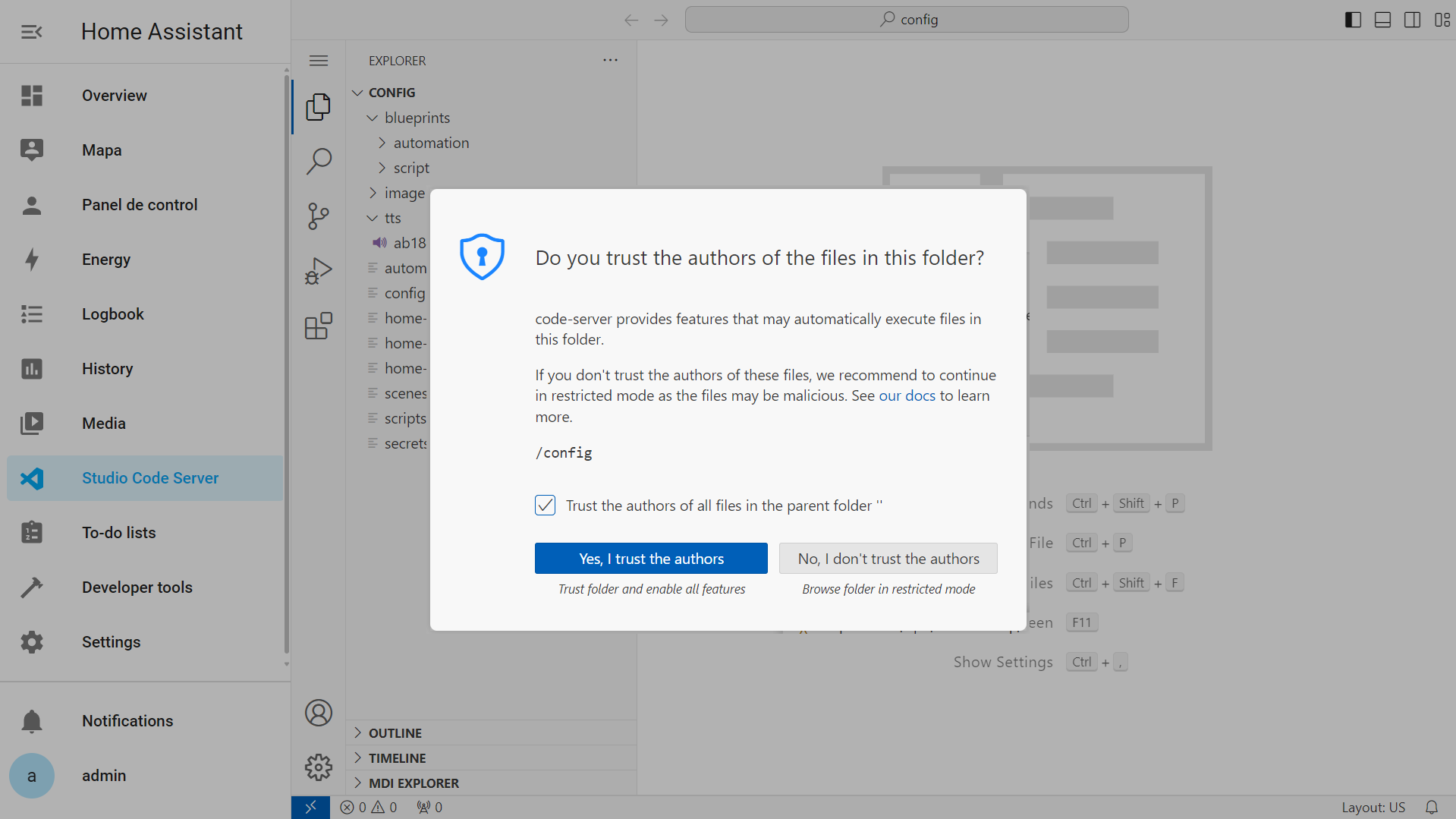1456x819 pixels.
Task: Open To-do lists
Action: tap(145, 533)
